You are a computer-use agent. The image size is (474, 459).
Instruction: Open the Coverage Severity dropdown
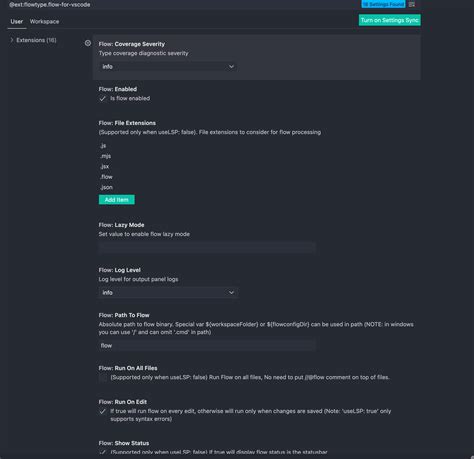(168, 67)
